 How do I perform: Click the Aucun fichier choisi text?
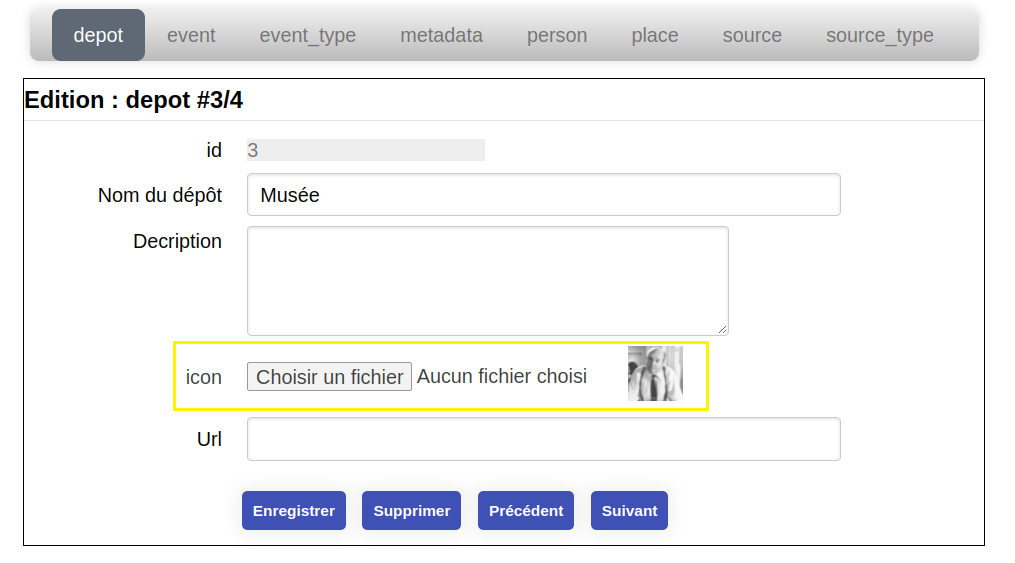coord(502,376)
